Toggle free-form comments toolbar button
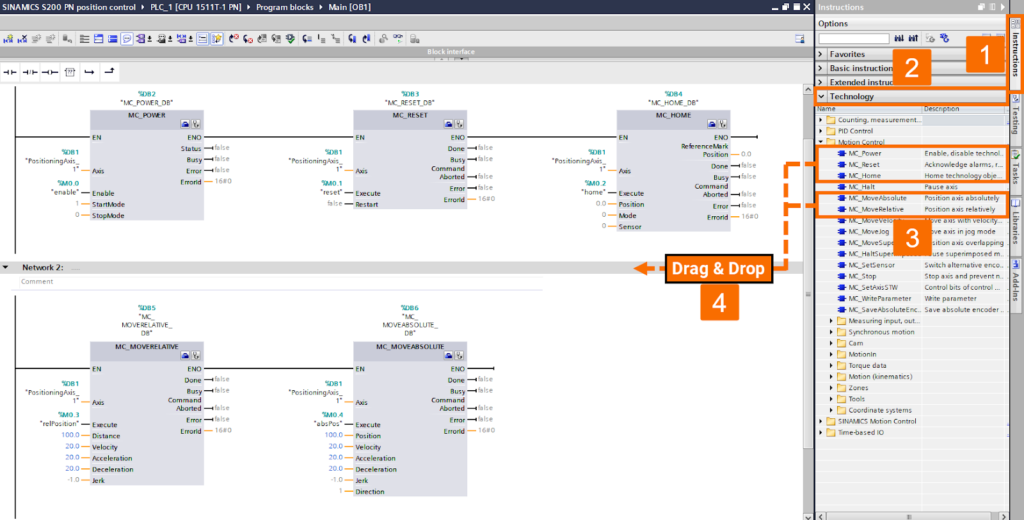 (x=127, y=39)
